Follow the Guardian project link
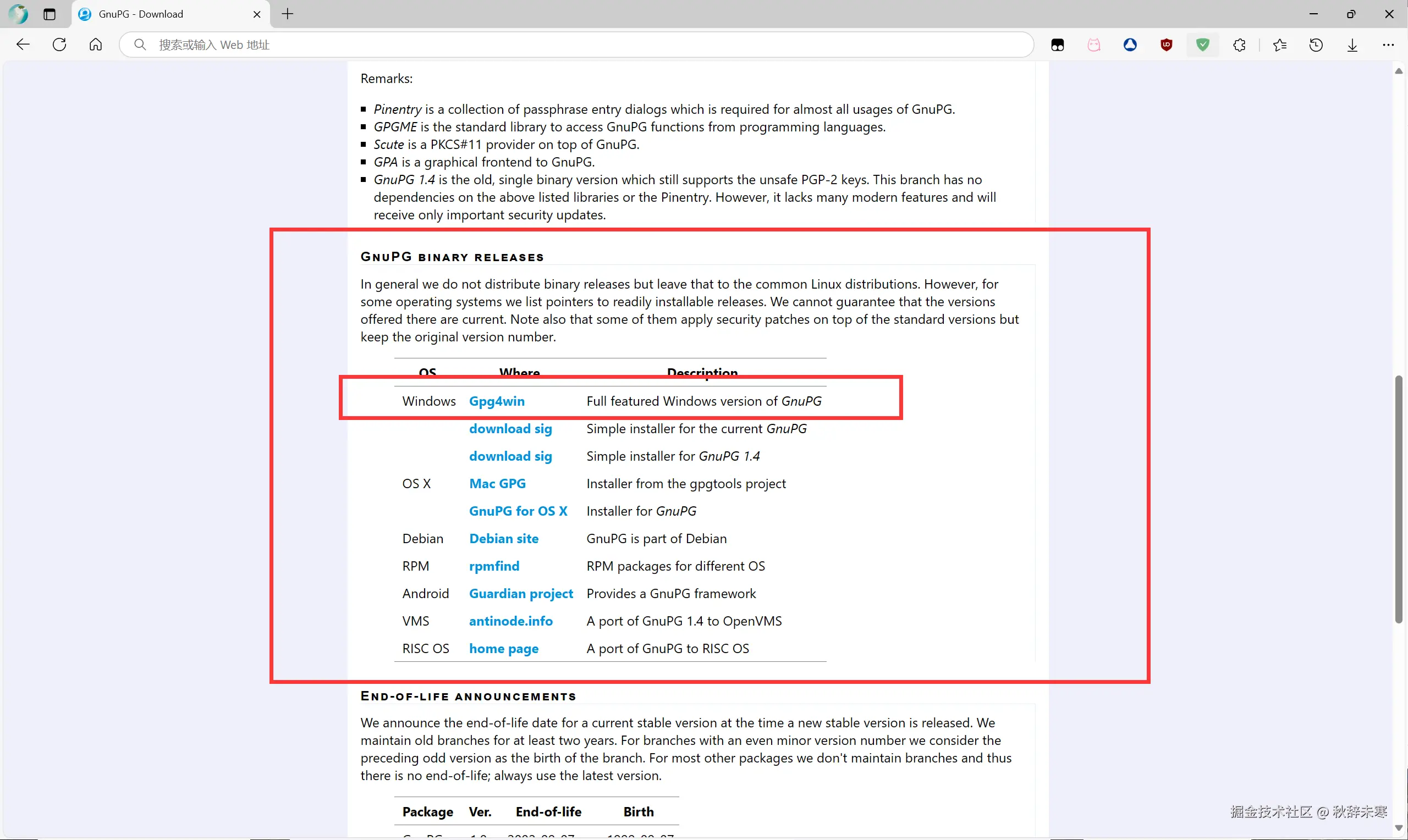Image resolution: width=1408 pixels, height=840 pixels. 521,593
